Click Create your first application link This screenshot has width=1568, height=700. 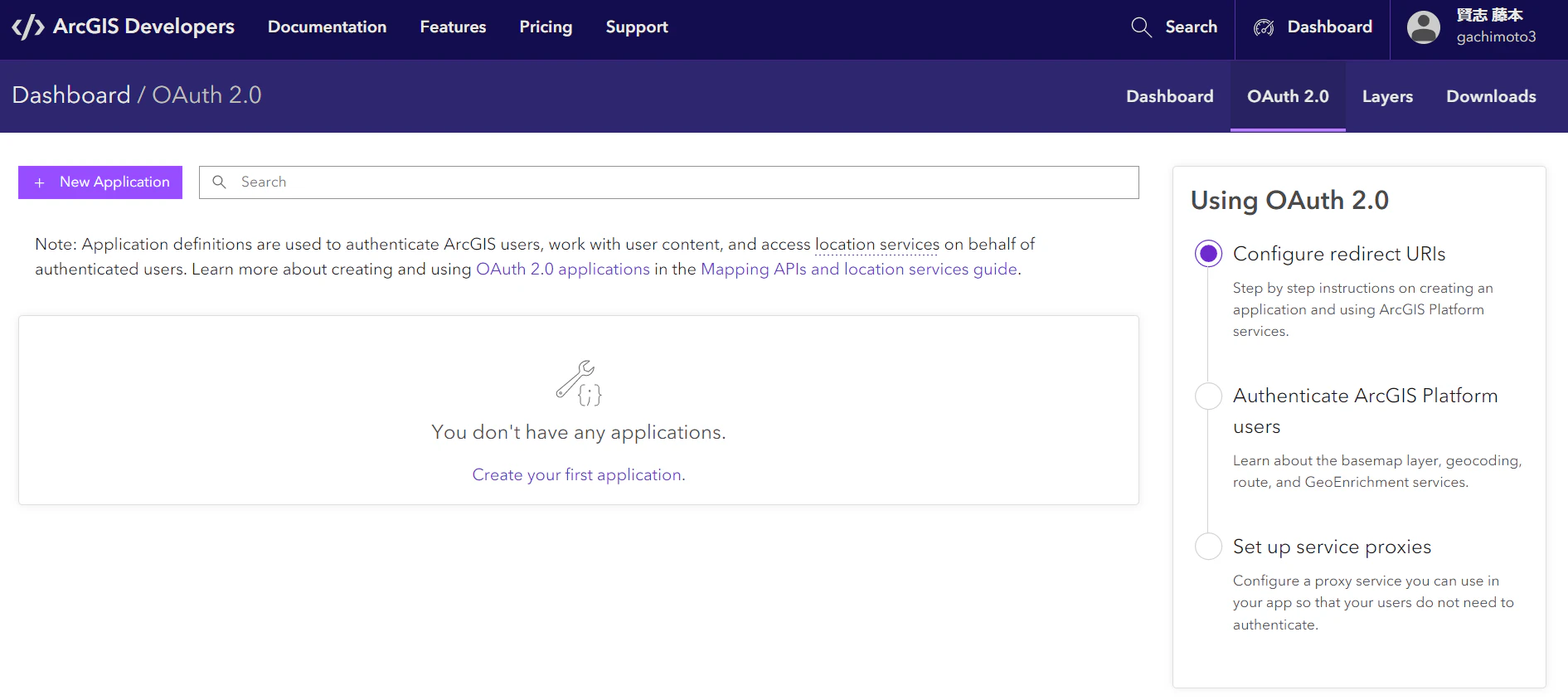[x=579, y=475]
